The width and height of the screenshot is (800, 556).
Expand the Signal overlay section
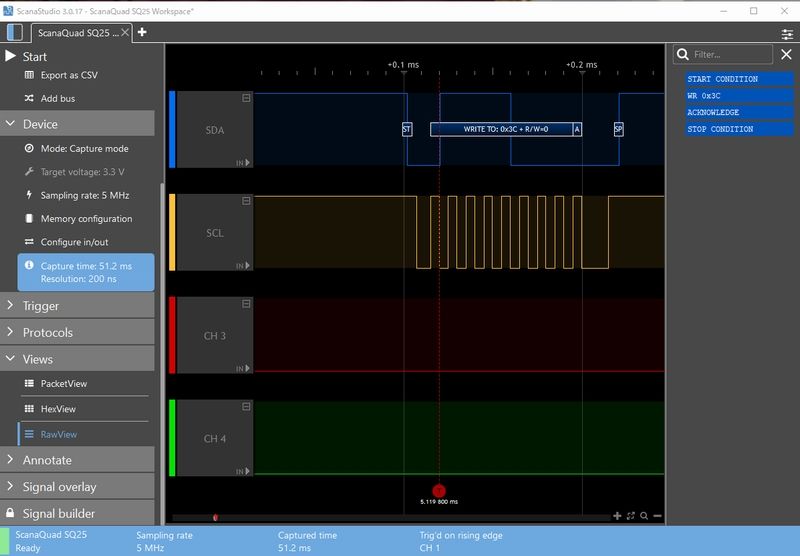click(x=78, y=487)
